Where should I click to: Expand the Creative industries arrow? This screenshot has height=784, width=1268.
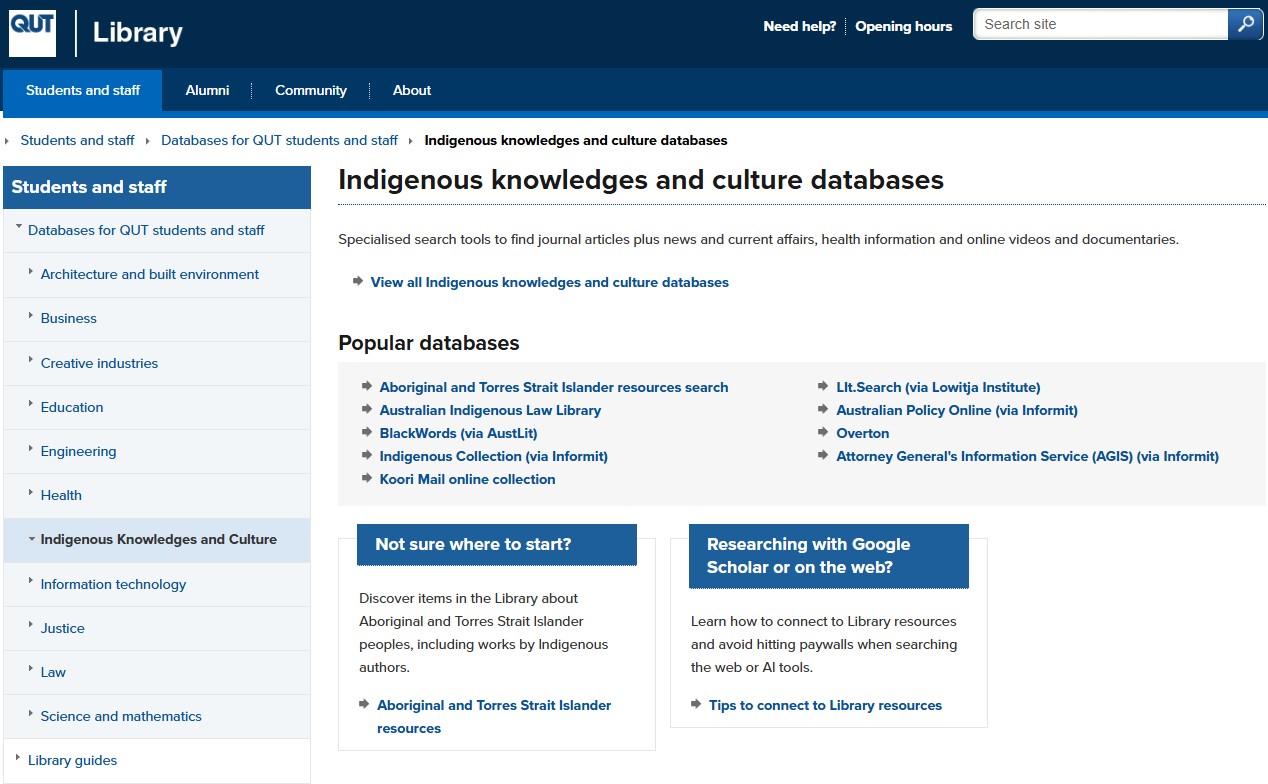[x=31, y=361]
